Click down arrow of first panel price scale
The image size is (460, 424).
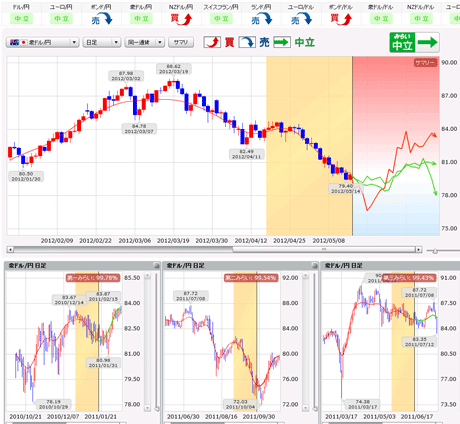pos(147,407)
